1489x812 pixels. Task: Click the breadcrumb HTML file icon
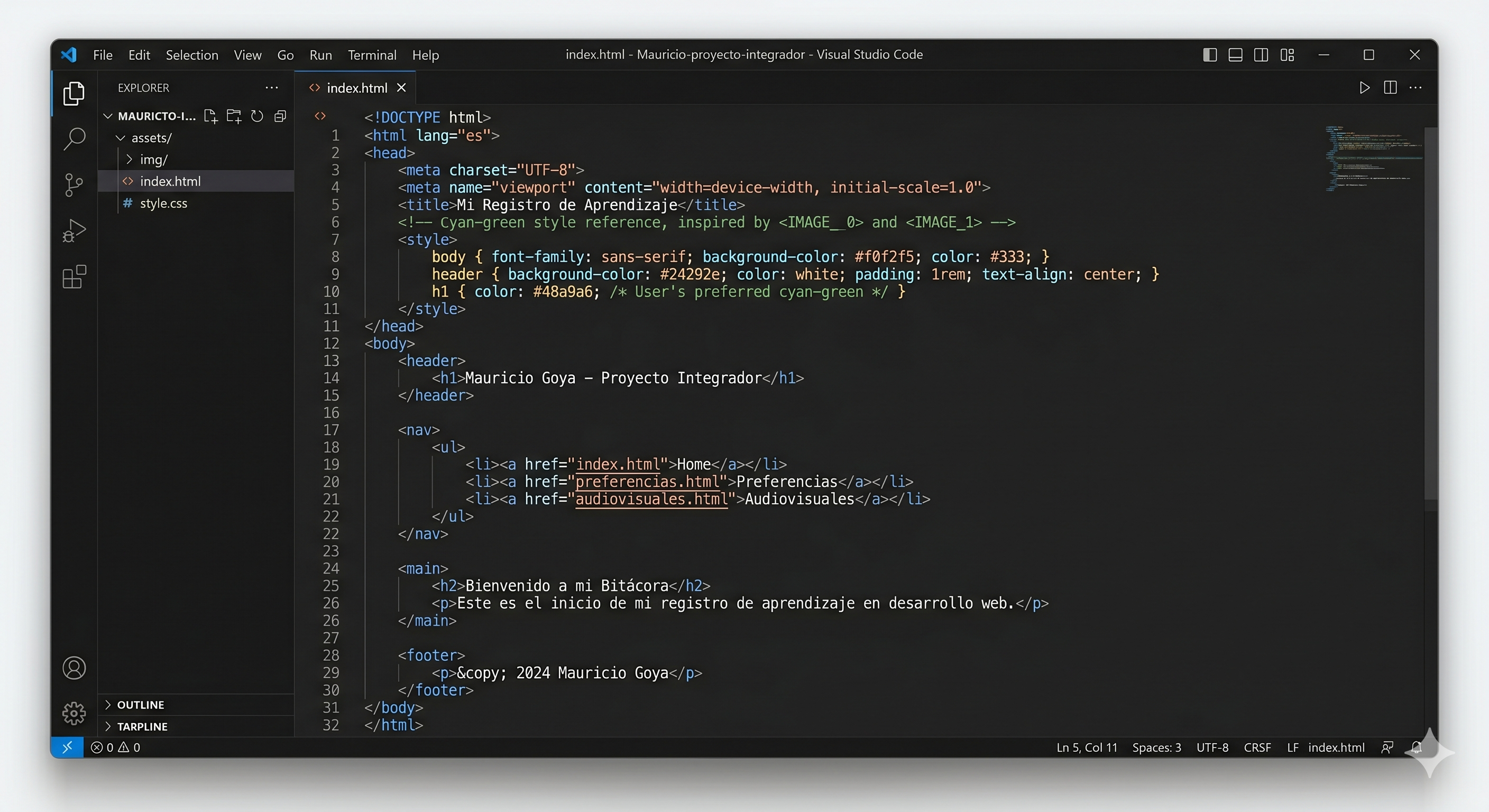(x=320, y=116)
